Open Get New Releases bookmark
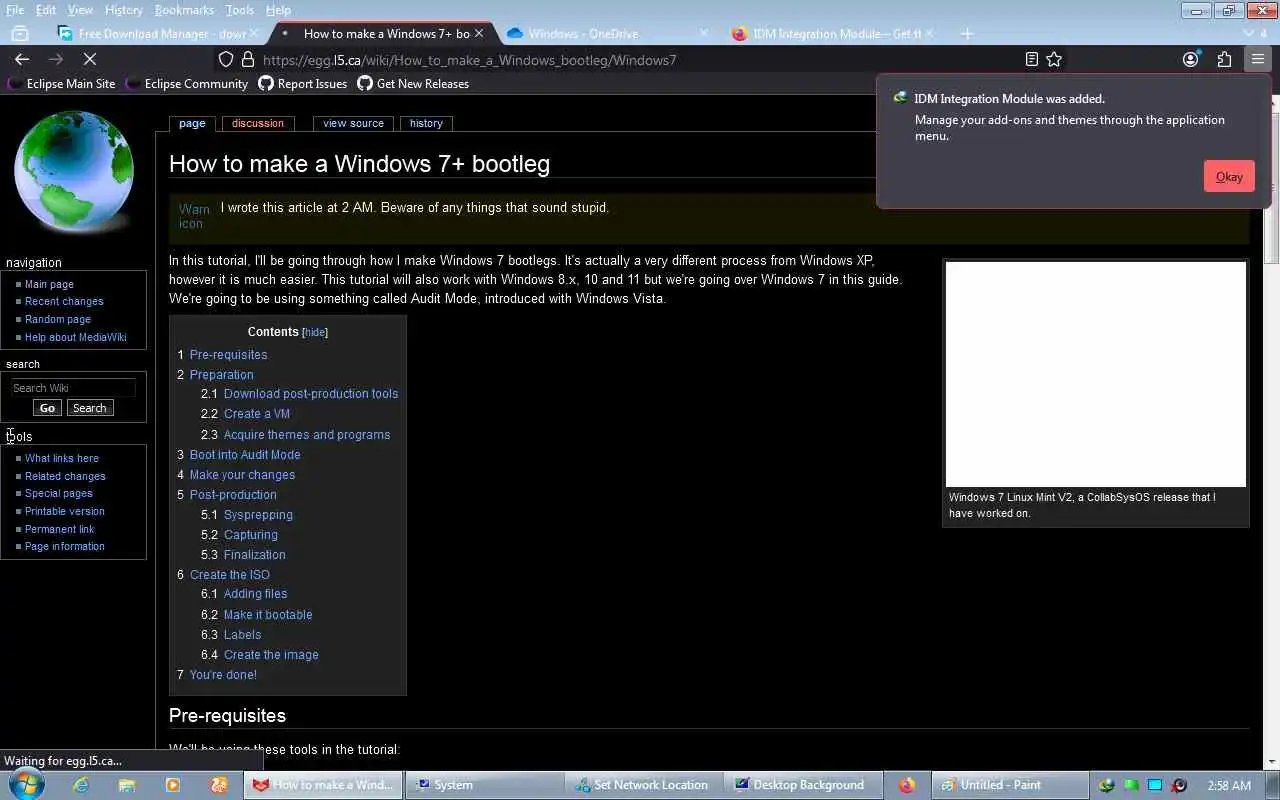1280x800 pixels. coord(413,84)
